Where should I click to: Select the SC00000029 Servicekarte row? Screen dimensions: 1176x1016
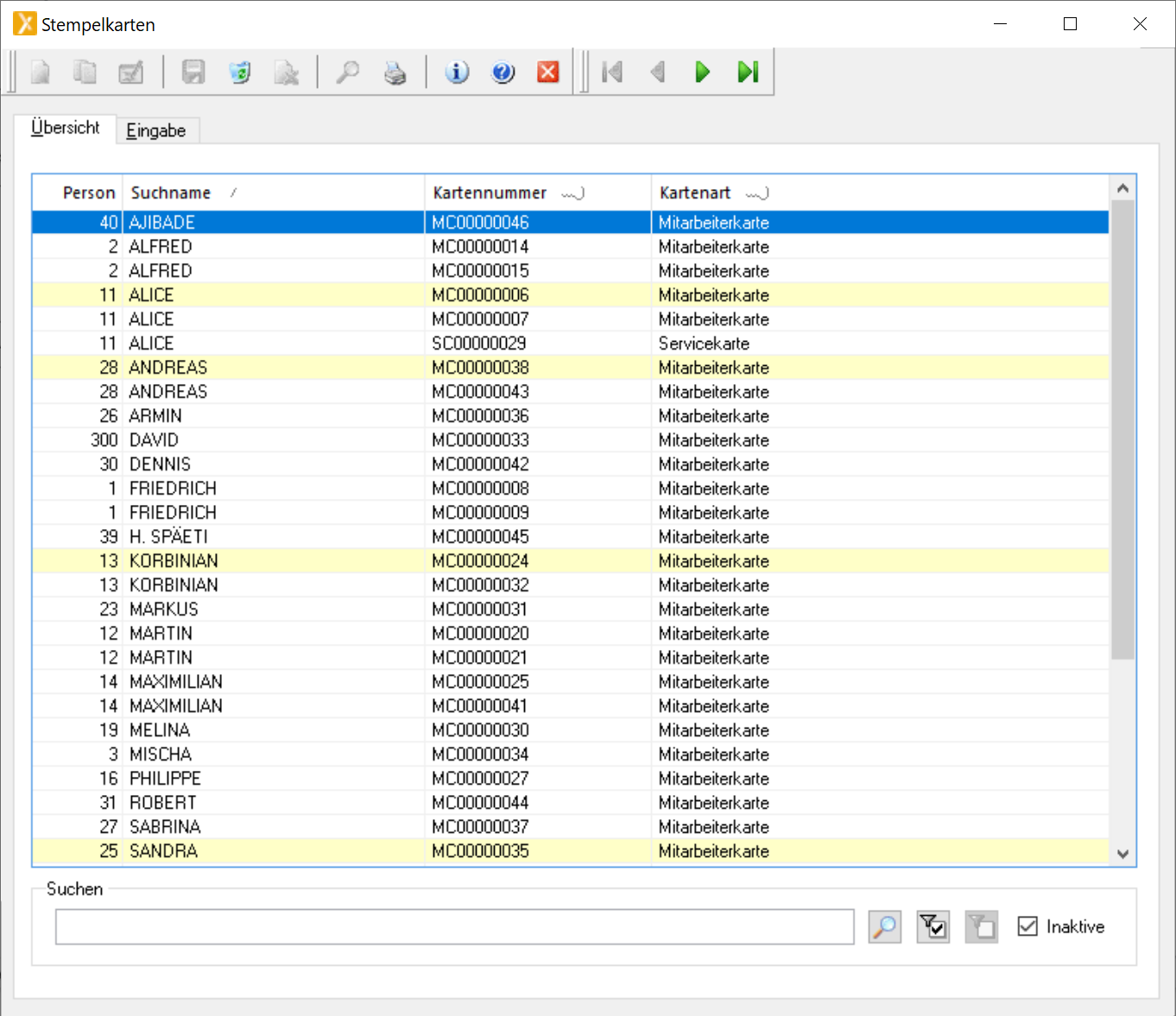[479, 344]
